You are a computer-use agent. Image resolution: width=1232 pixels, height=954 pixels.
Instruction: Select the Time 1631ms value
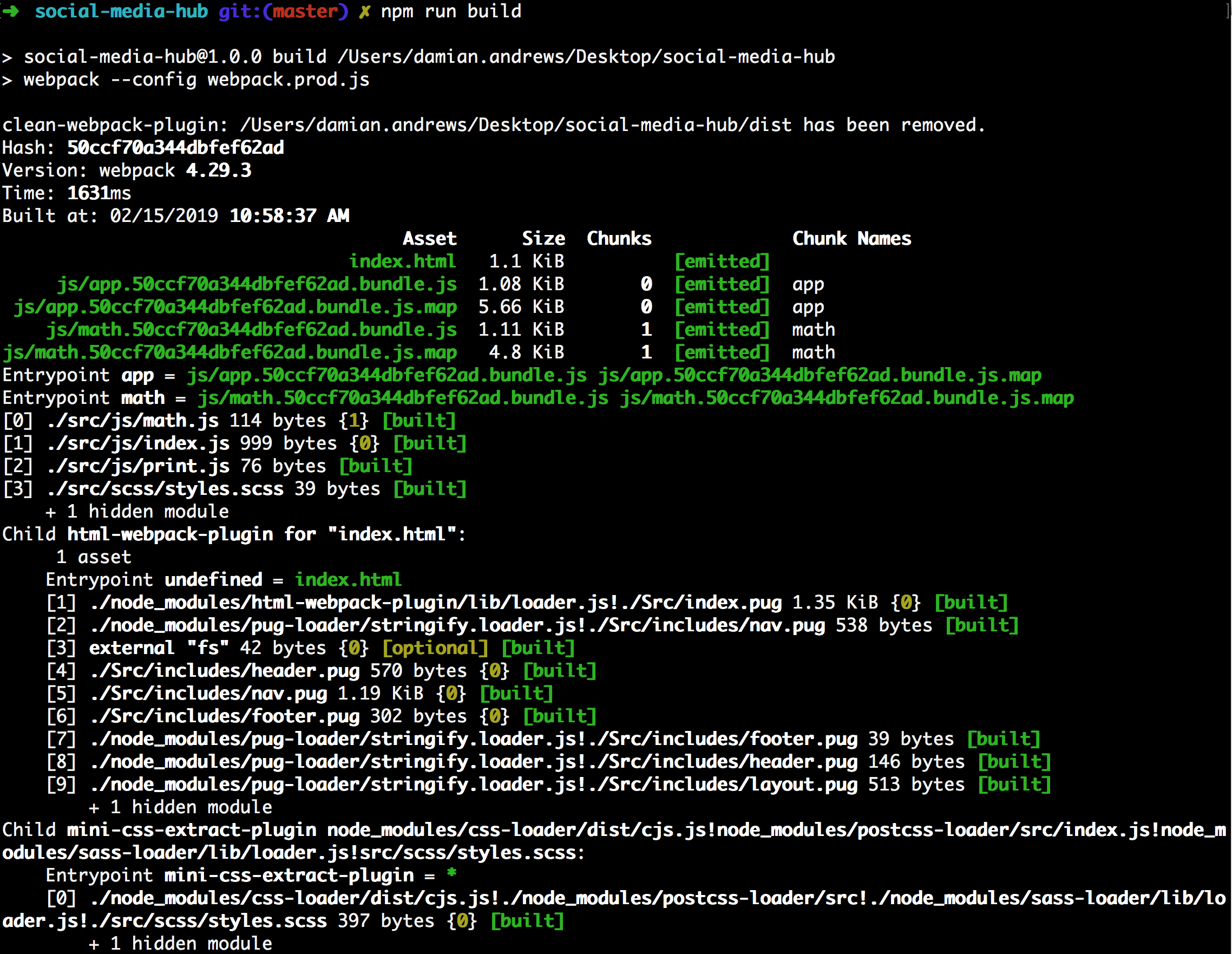[98, 193]
